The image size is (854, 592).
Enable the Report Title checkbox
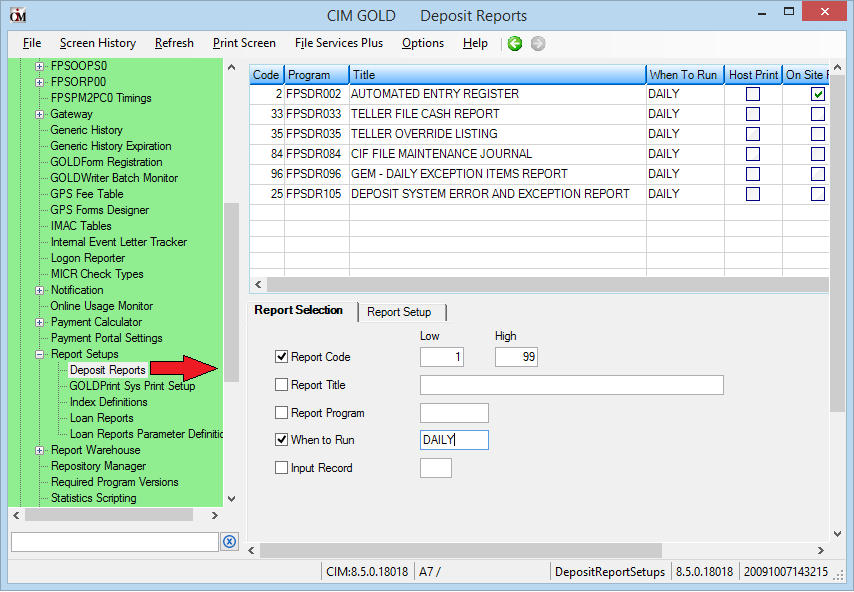281,385
